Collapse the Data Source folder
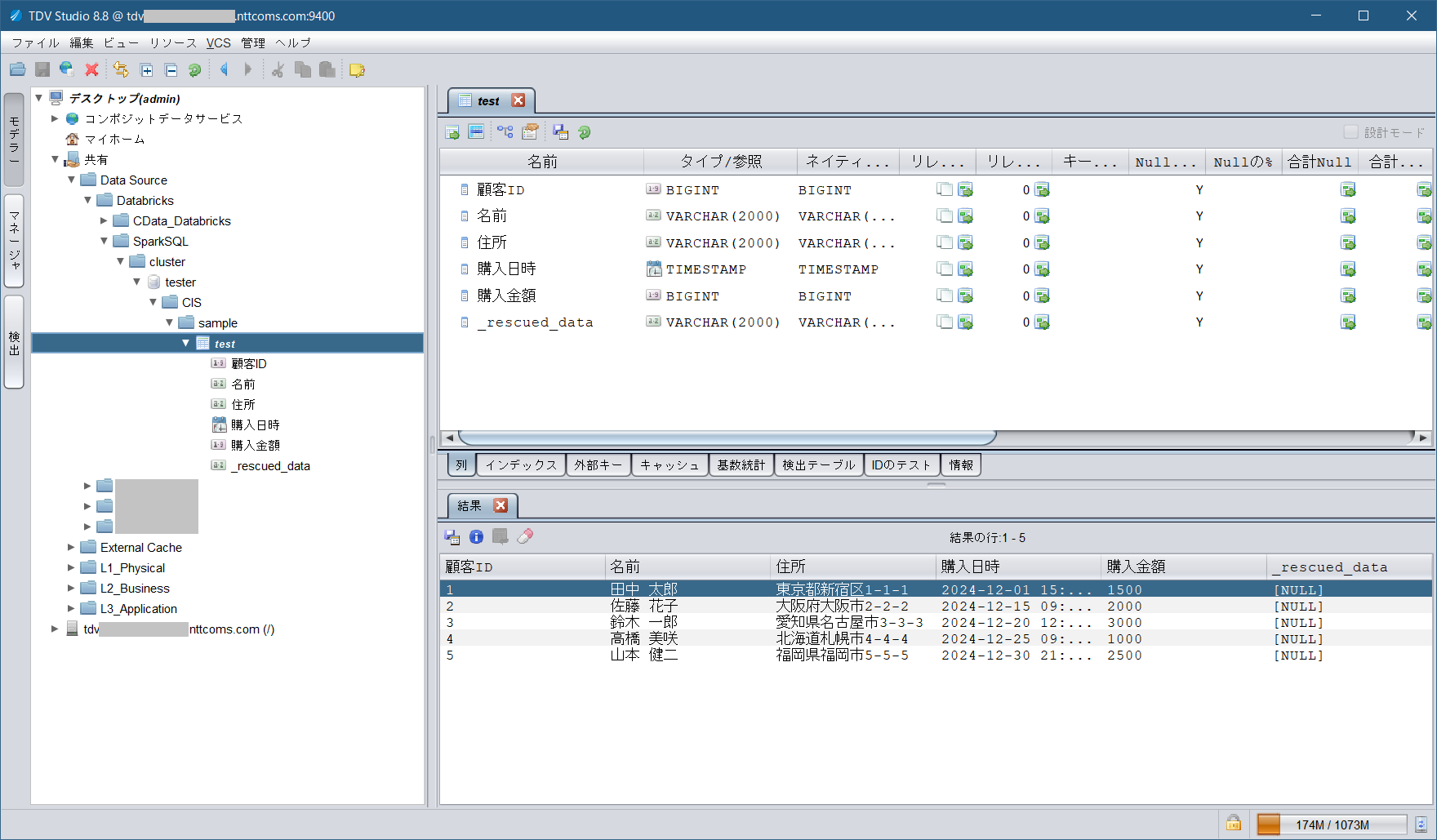The height and width of the screenshot is (840, 1437). (x=71, y=180)
